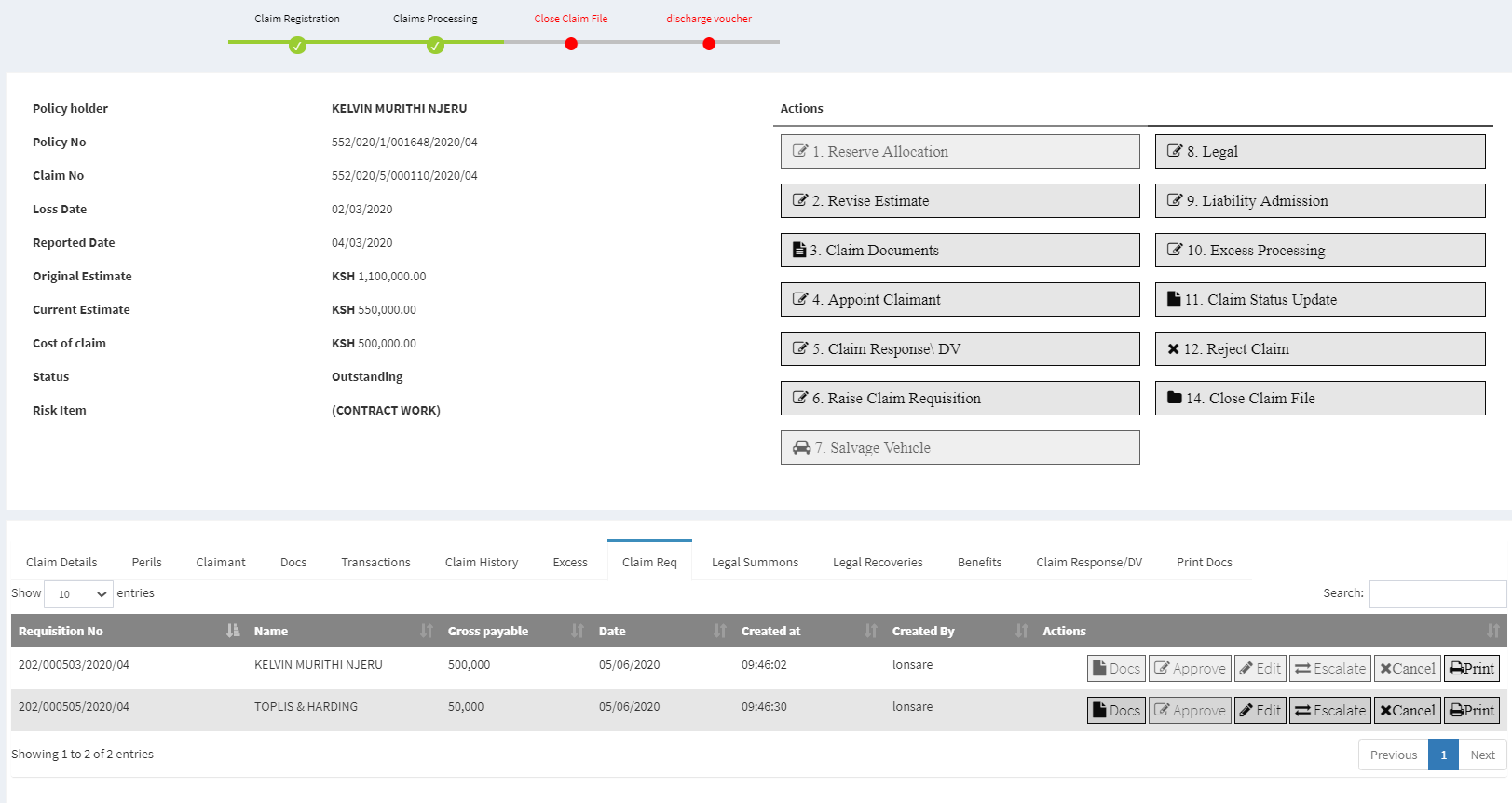
Task: Open the Show entries count dropdown
Action: pyautogui.click(x=81, y=593)
